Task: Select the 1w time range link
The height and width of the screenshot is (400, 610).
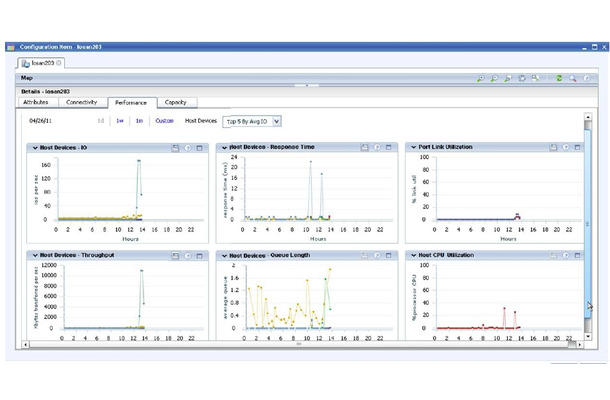Action: point(120,121)
